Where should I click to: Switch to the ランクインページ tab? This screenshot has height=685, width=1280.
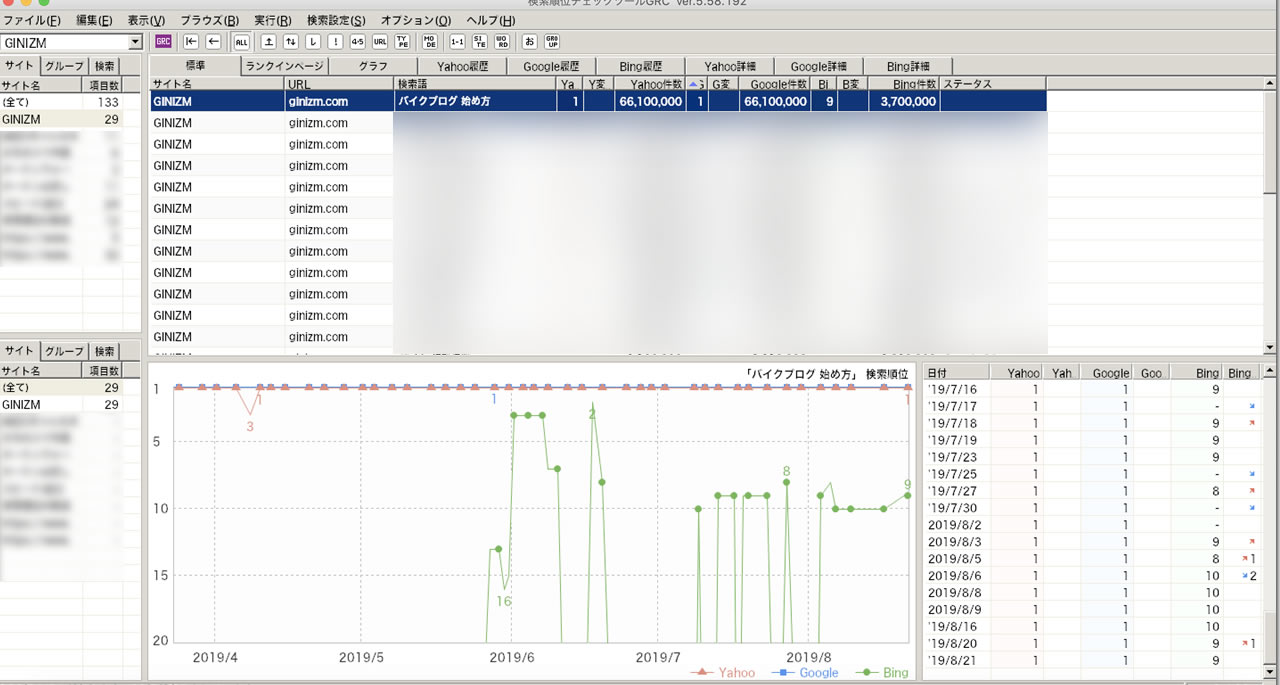(285, 67)
